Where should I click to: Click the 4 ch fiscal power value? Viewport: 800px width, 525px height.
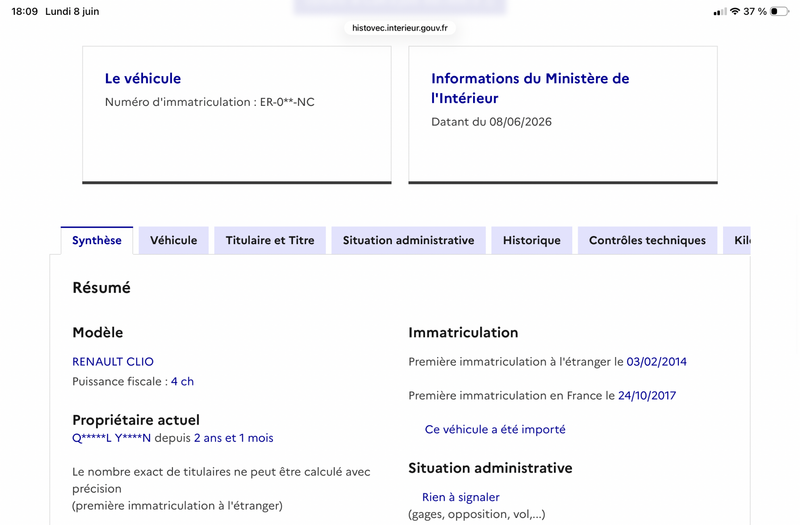[182, 382]
